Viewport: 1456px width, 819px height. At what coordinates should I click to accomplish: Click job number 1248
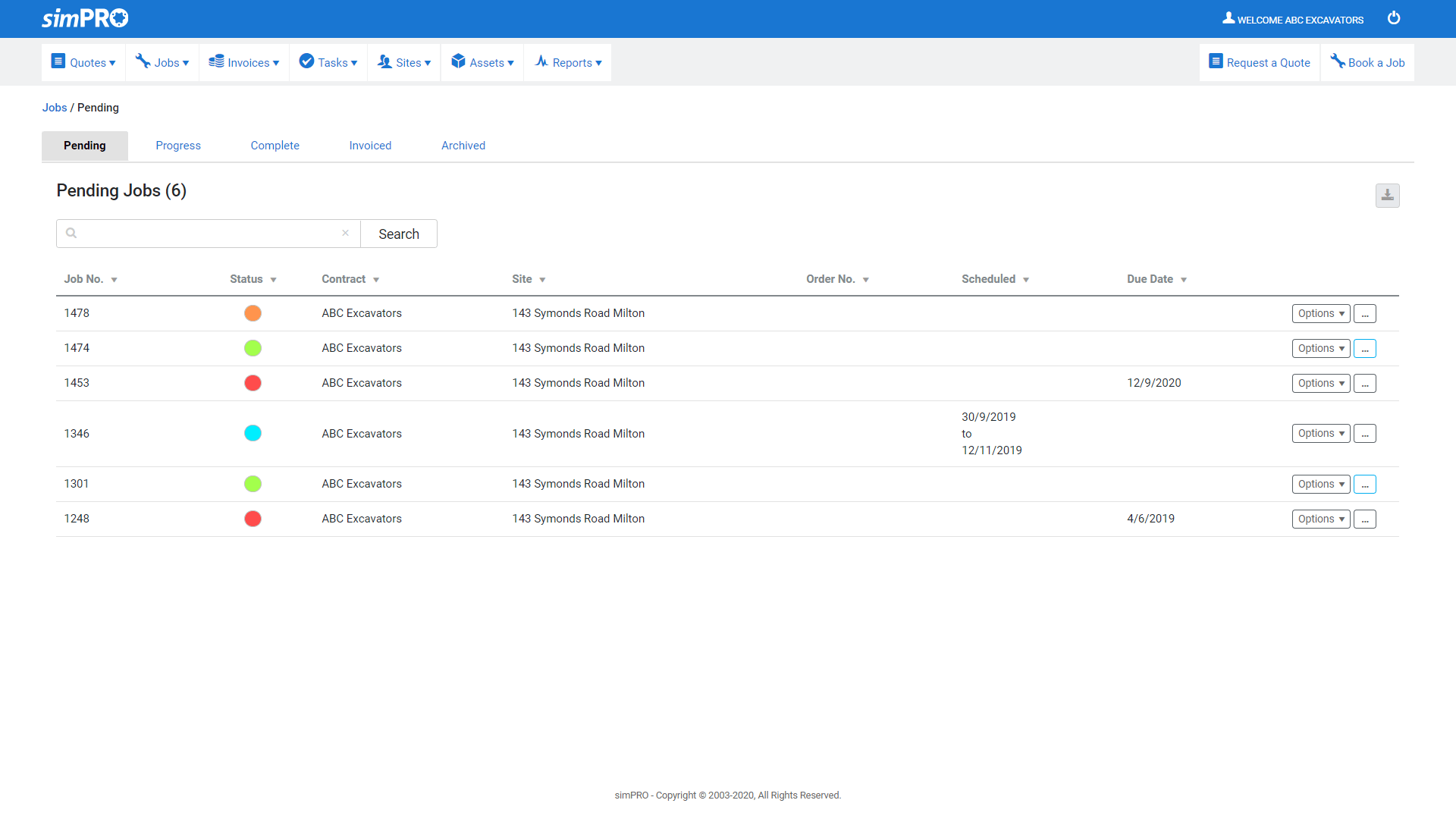tap(77, 519)
